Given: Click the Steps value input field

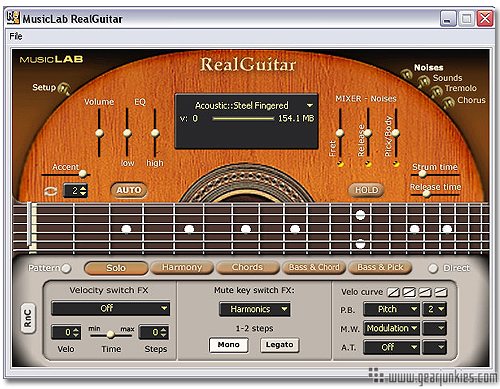Looking at the screenshot, I should [x=154, y=333].
